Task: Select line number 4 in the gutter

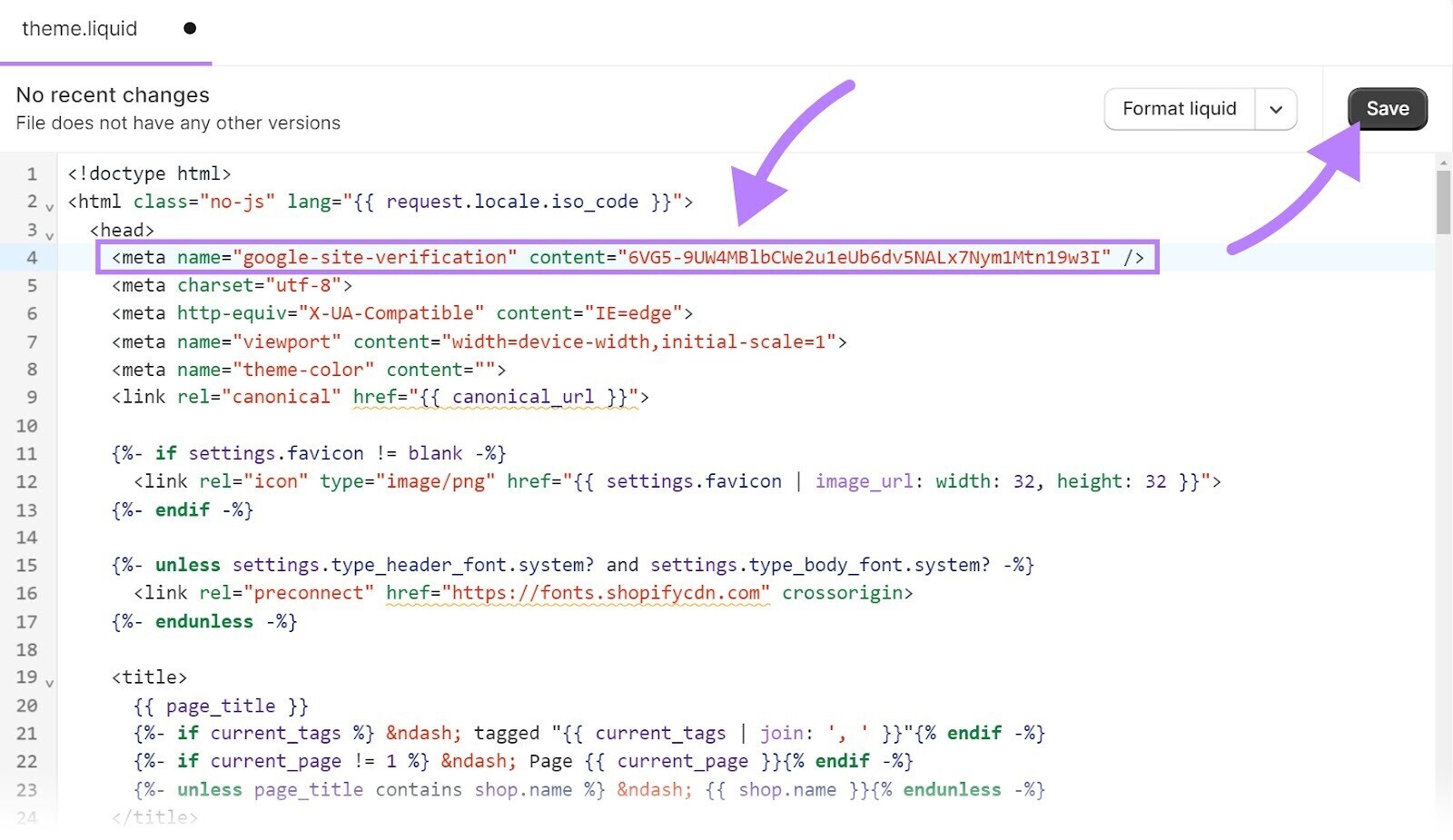Action: (32, 257)
